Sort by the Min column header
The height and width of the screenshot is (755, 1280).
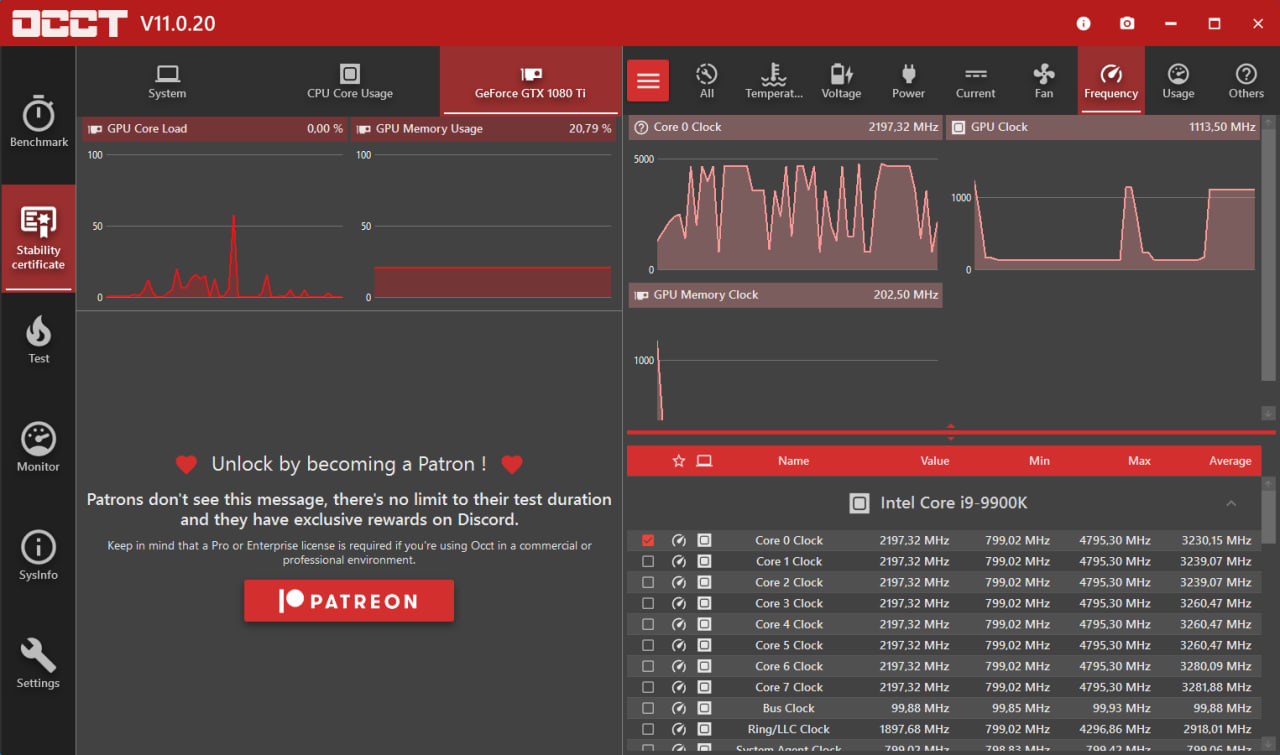(x=1039, y=461)
